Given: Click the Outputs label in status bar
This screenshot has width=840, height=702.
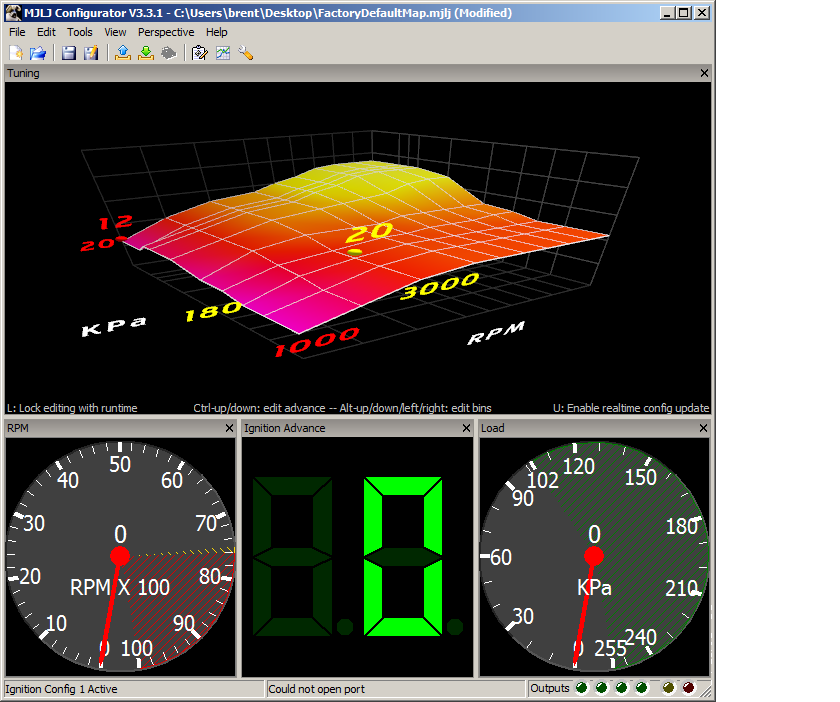Looking at the screenshot, I should click(x=550, y=688).
